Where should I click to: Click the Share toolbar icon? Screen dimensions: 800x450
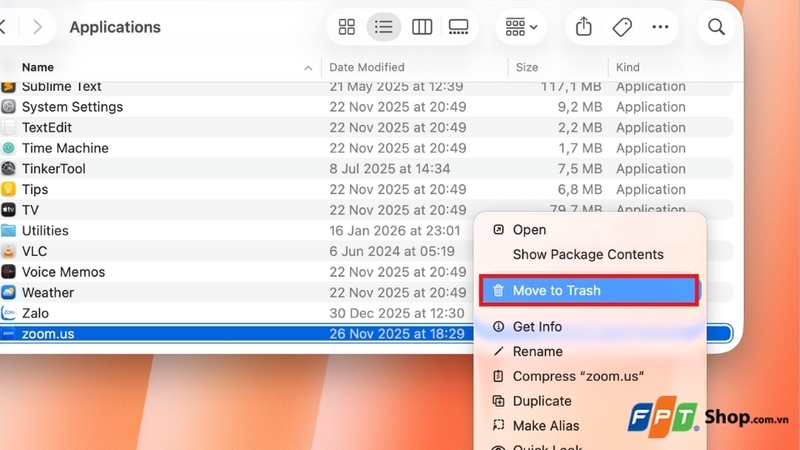(x=584, y=27)
